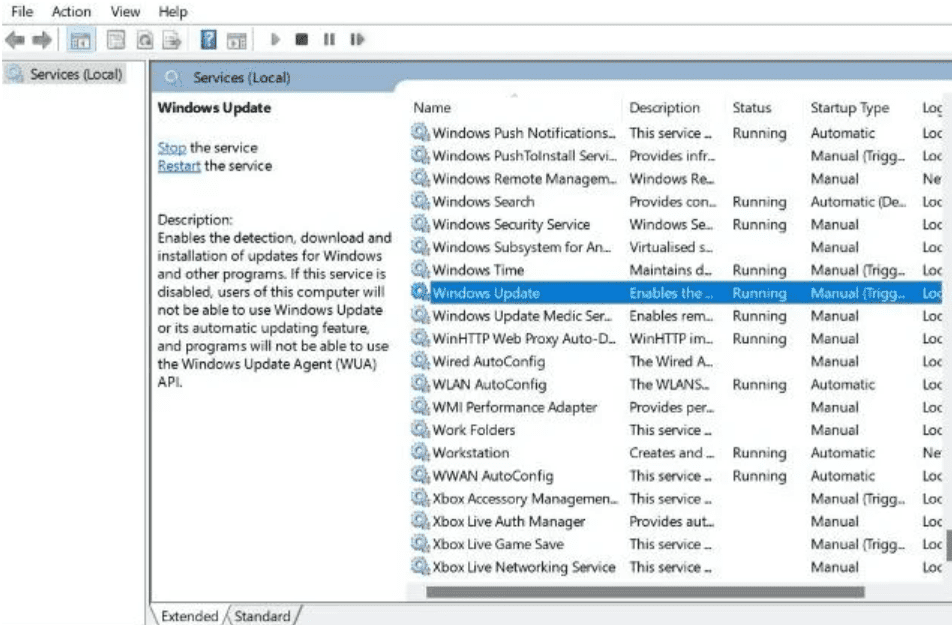This screenshot has width=952, height=625.
Task: Click the Pause Service toolbar icon
Action: click(329, 39)
